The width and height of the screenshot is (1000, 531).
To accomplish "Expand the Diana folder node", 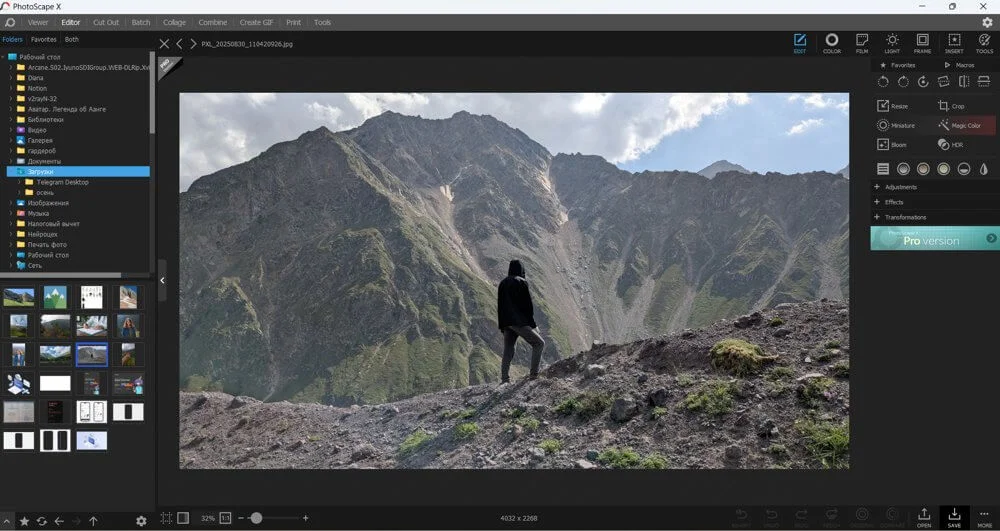I will pos(10,78).
